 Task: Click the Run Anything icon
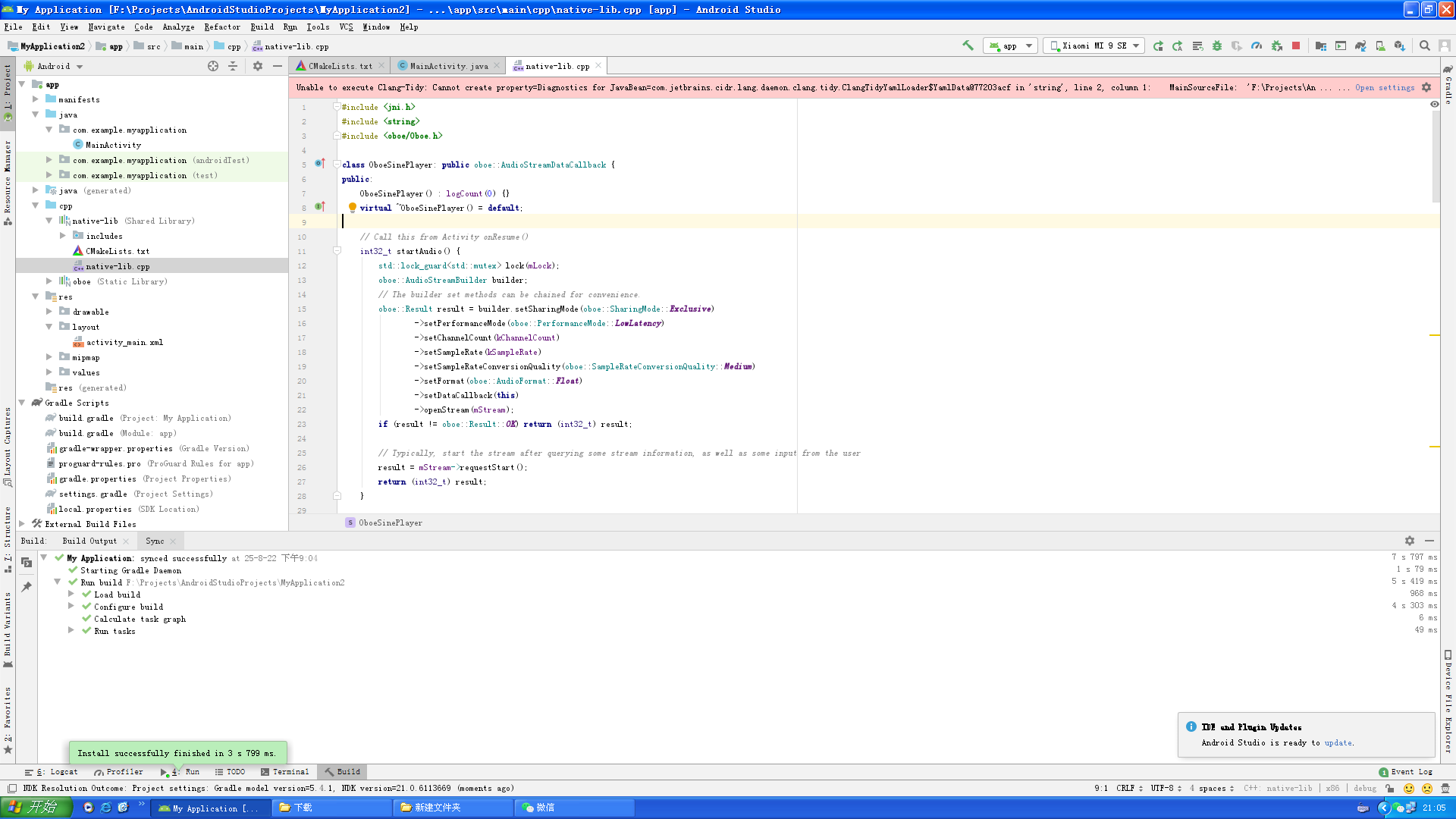(x=1341, y=46)
